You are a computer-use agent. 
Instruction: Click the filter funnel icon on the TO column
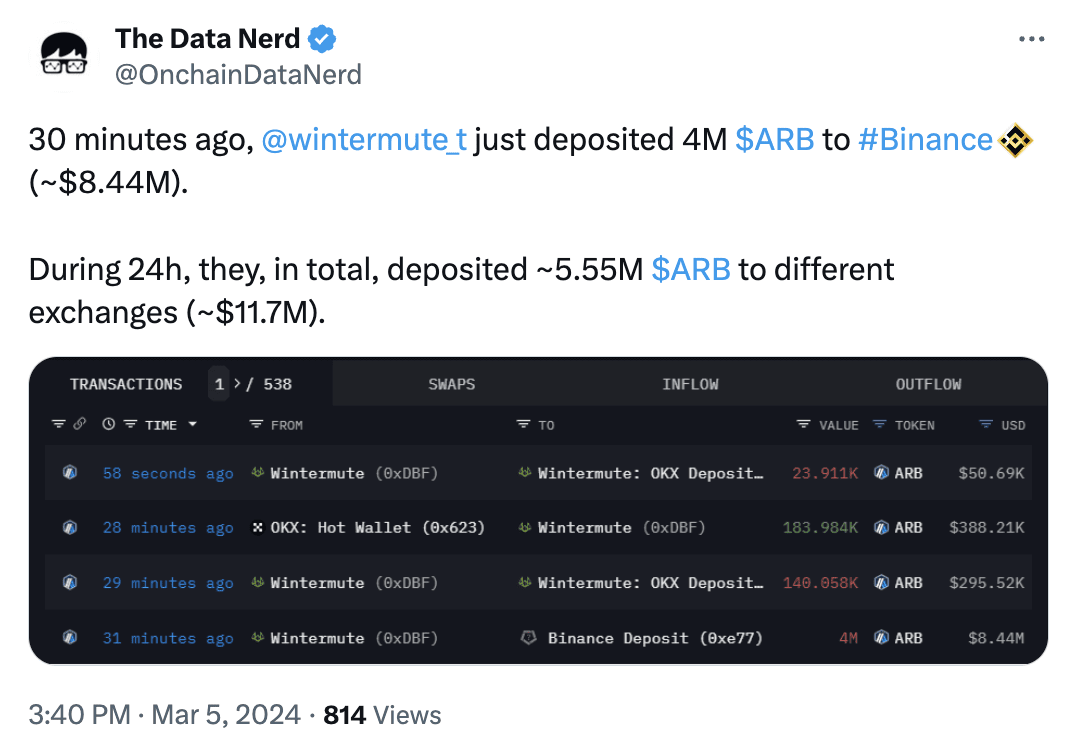pyautogui.click(x=522, y=424)
